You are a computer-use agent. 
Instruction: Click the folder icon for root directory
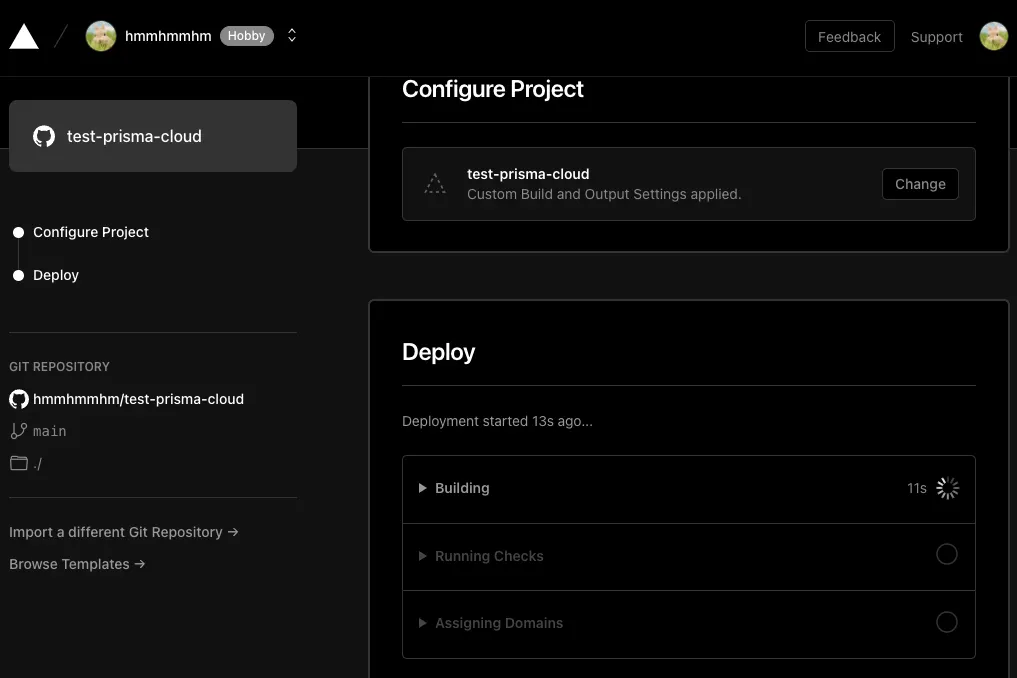coord(19,463)
